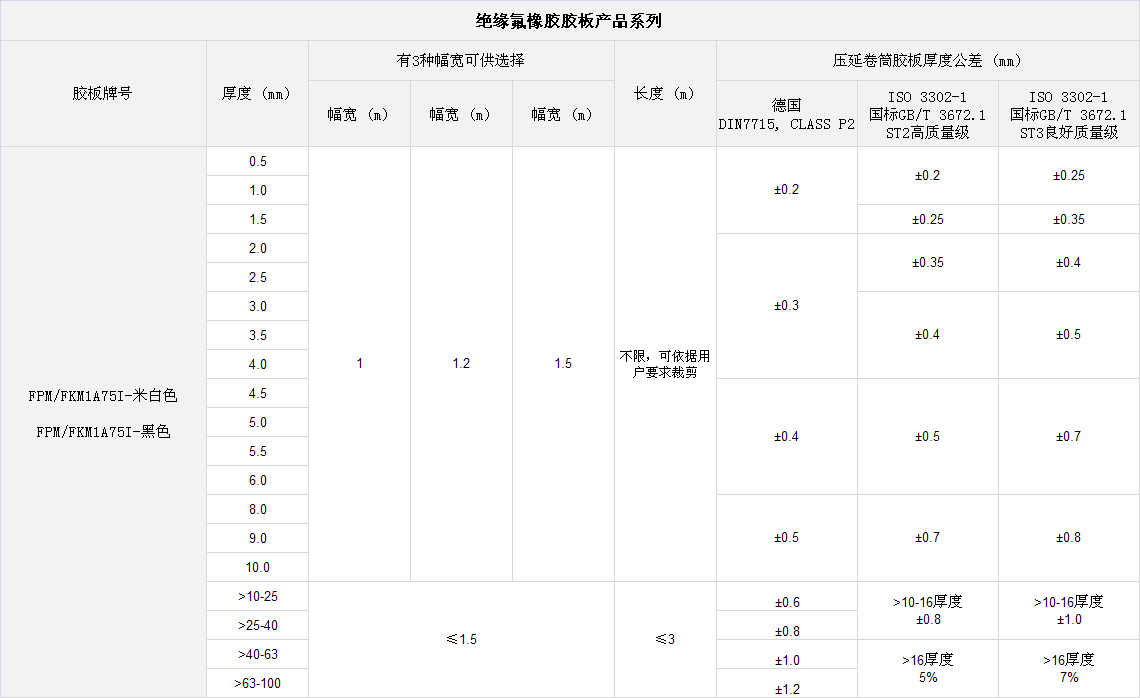Click the 长度 (m) column header

664,93
